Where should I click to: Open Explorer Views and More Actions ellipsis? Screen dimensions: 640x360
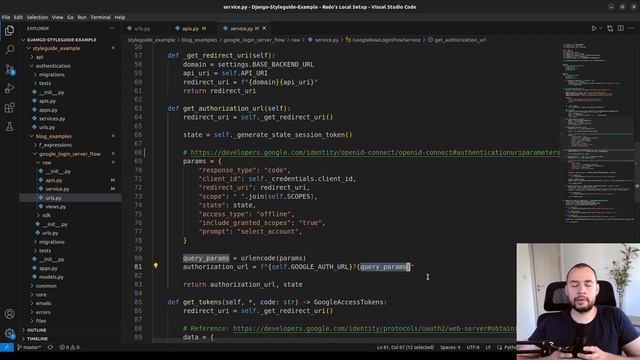pyautogui.click(x=112, y=28)
